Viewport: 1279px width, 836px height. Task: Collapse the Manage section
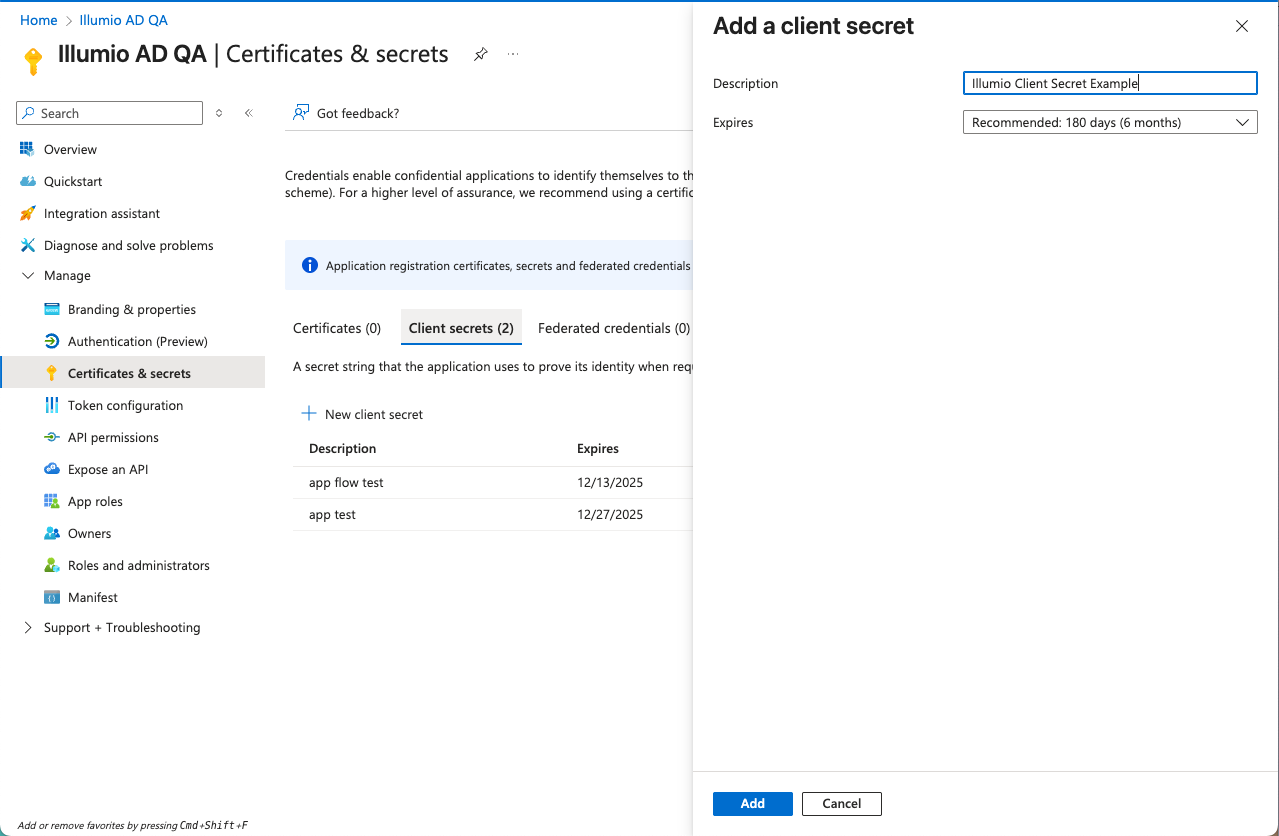tap(27, 275)
